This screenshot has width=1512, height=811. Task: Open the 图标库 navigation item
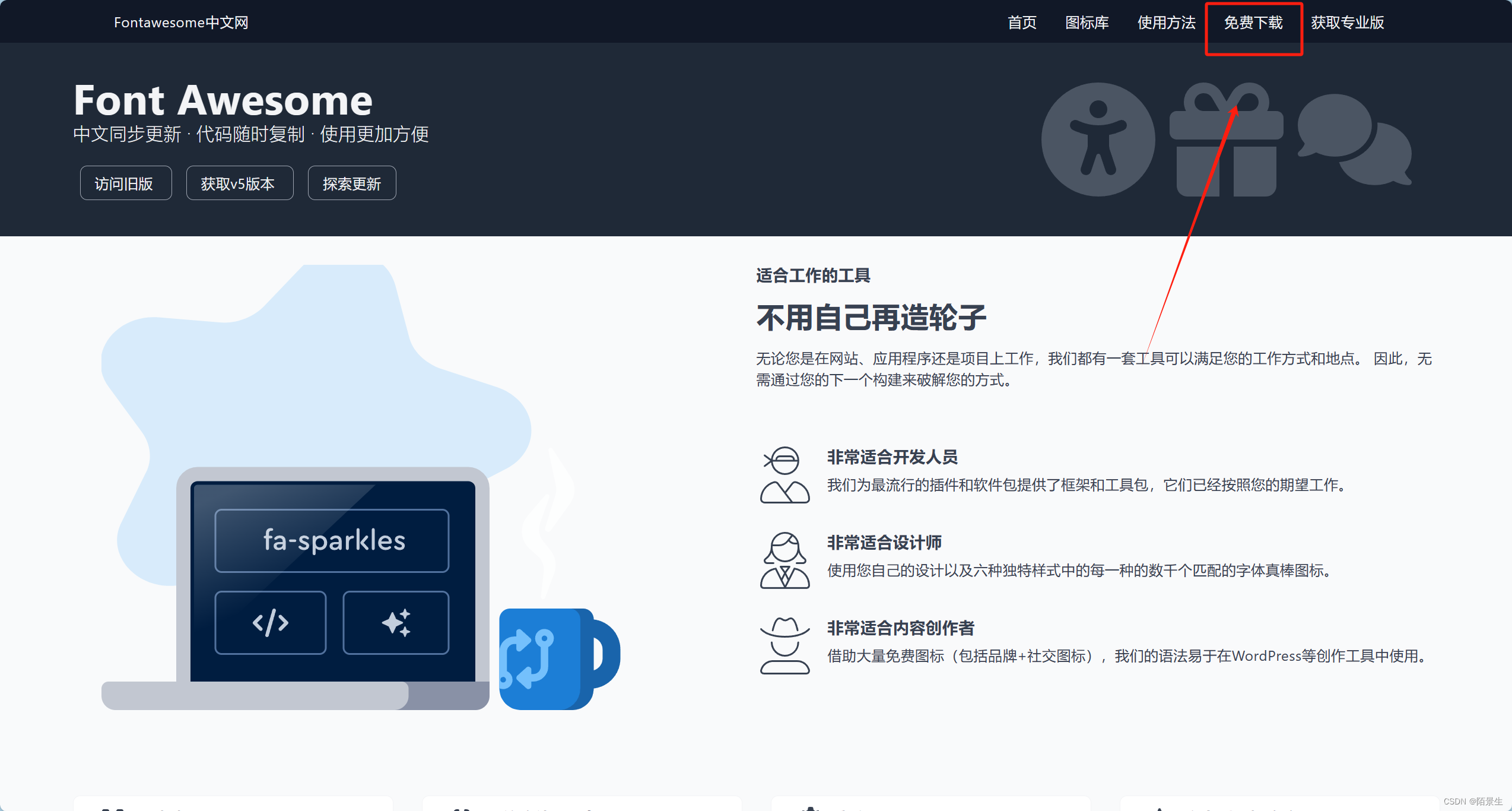[x=1086, y=23]
